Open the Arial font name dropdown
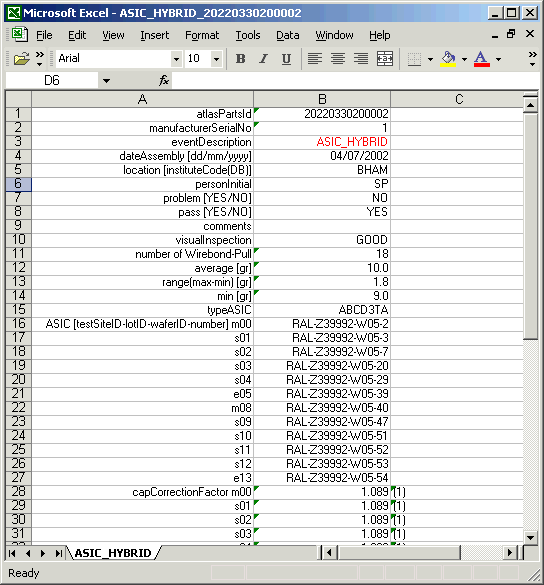Viewport: 544px width, 585px height. 176,59
